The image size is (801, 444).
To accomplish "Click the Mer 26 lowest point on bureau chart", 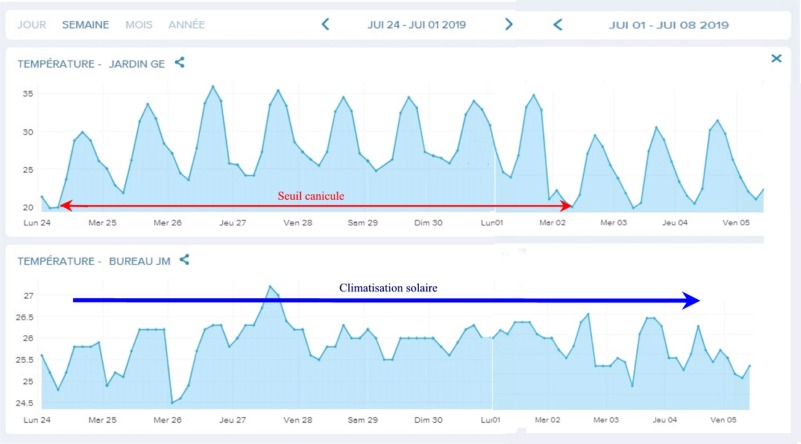I will pos(172,403).
